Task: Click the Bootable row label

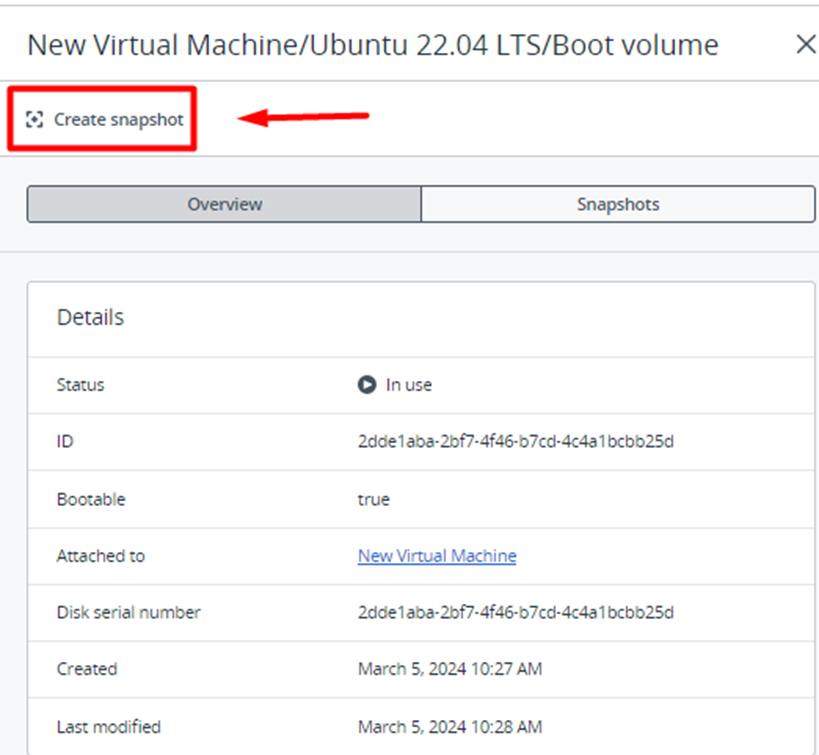Action: click(91, 499)
